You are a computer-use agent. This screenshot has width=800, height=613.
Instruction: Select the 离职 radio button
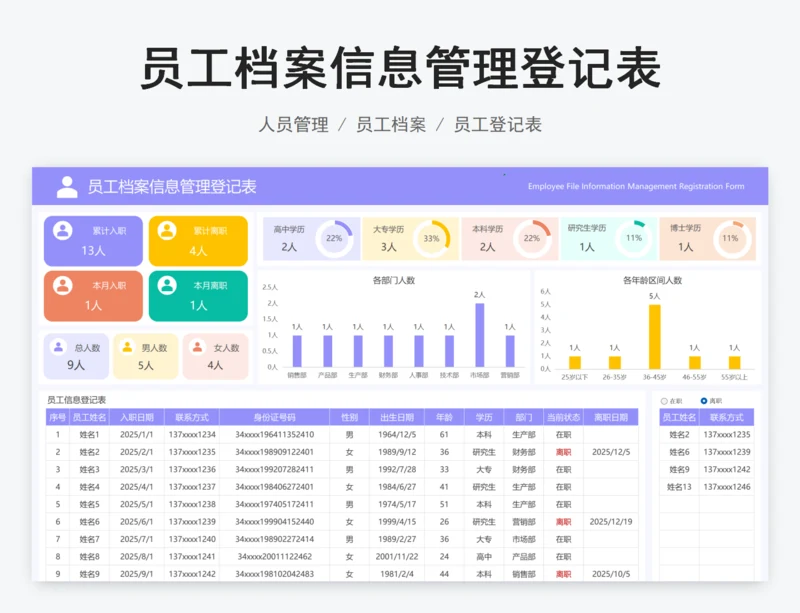coord(704,401)
